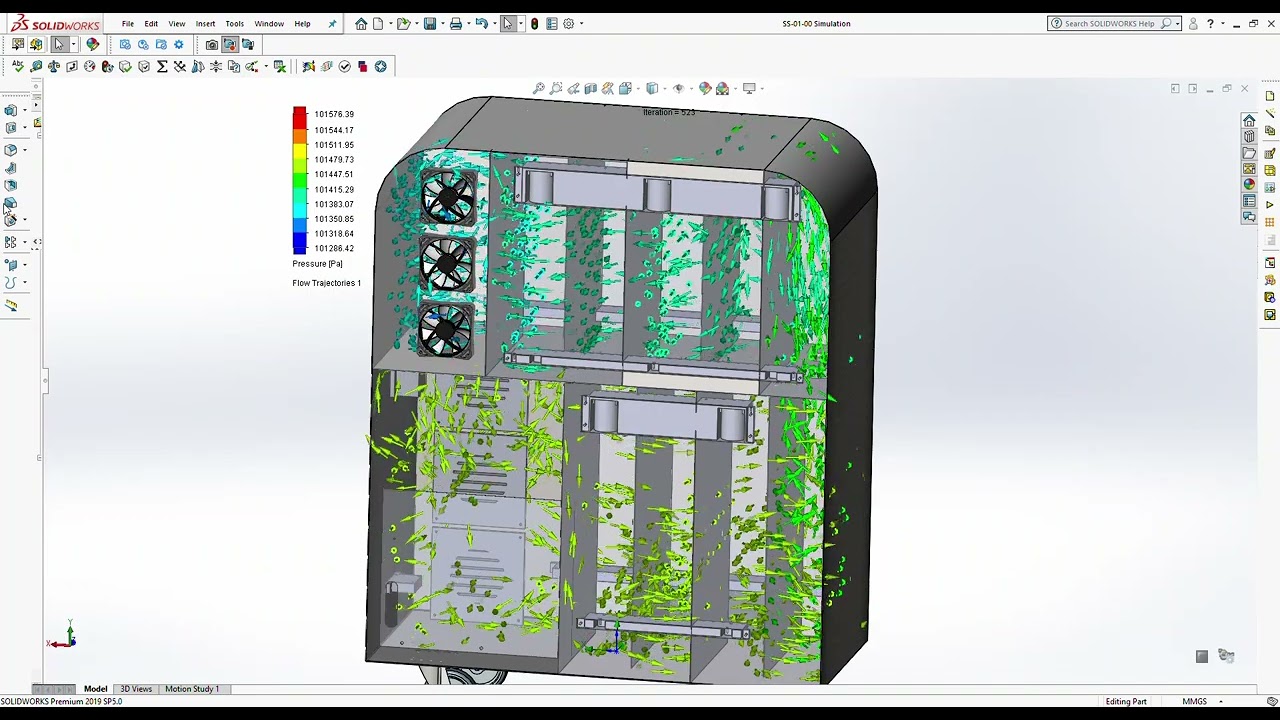Switch to the Model tab
Screen dimensions: 1280x720
[95, 689]
